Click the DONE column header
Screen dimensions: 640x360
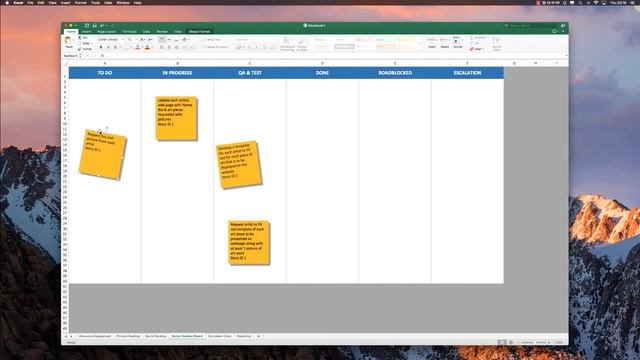point(322,73)
